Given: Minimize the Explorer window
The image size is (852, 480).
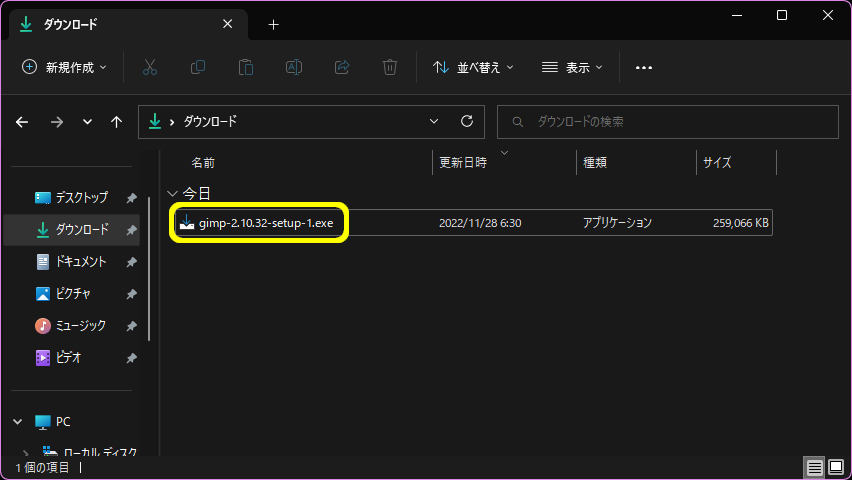Looking at the screenshot, I should (737, 15).
